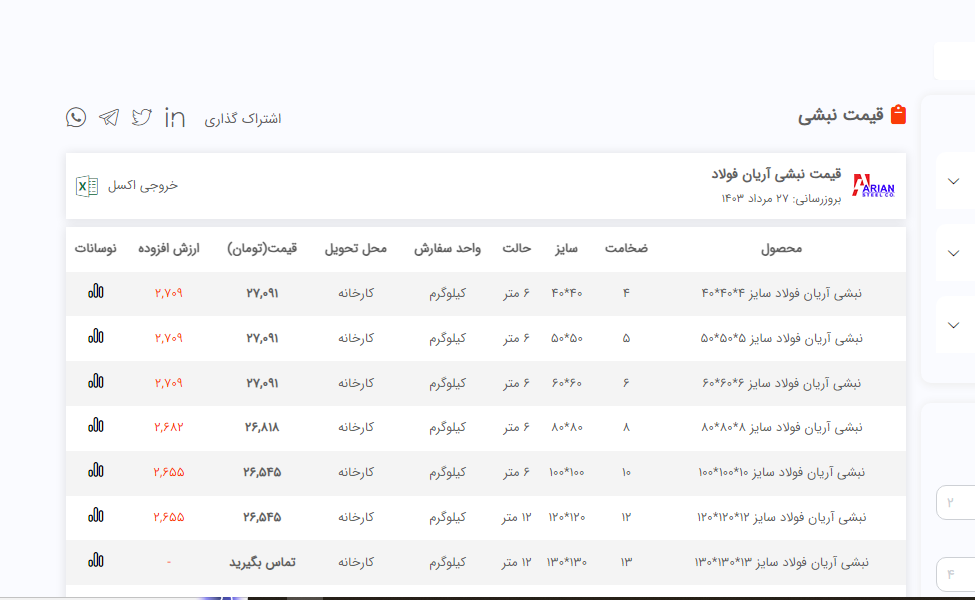Viewport: 975px width, 600px height.
Task: Share page via WhatsApp icon
Action: pos(76,118)
